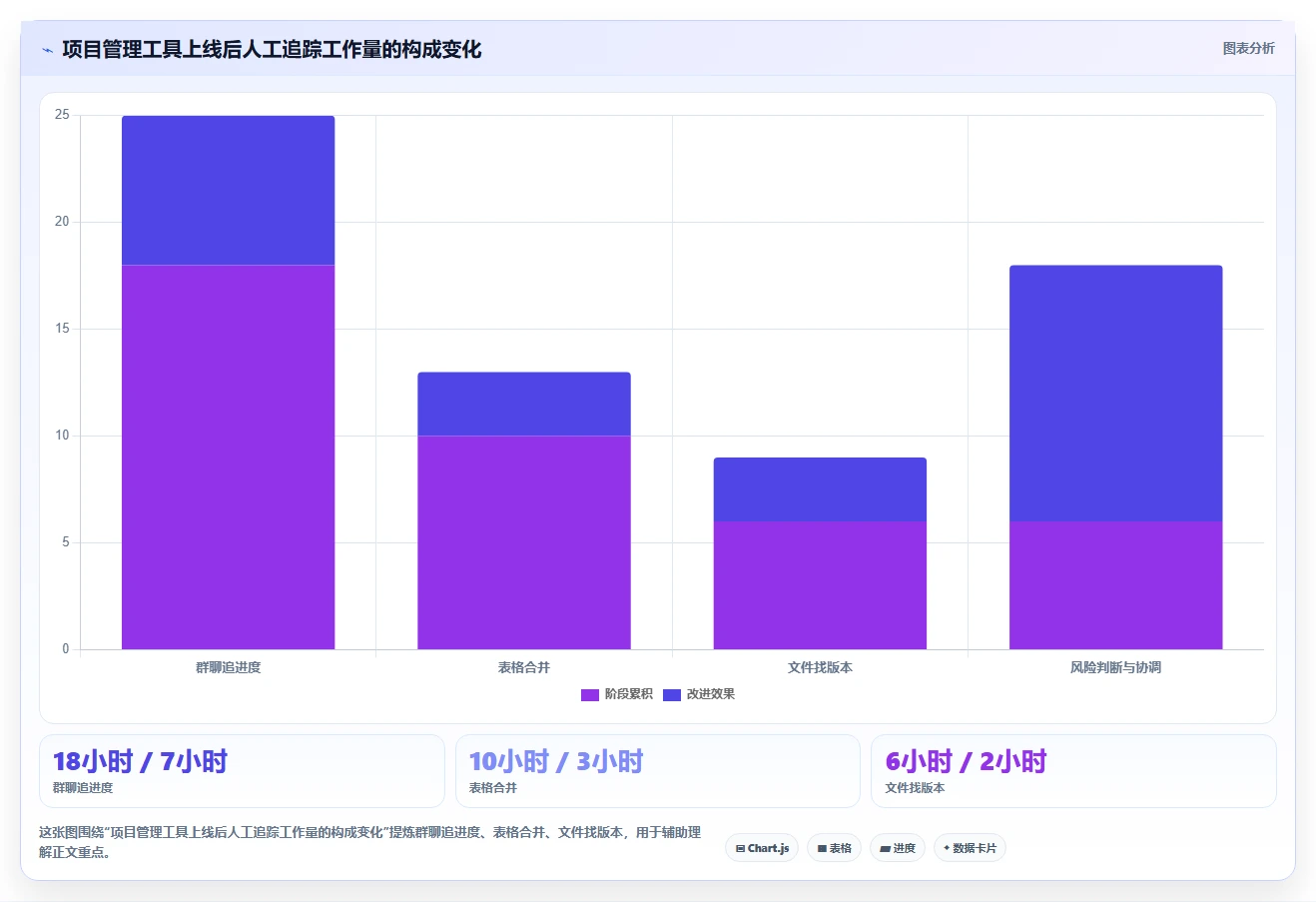Click the 风险判断与协调 x-axis label
1316x902 pixels.
1115,667
